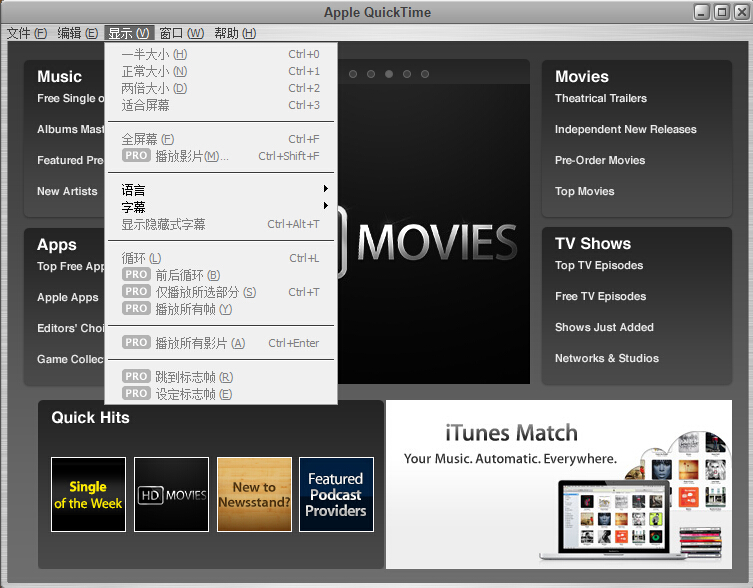Viewport: 753px width, 588px height.
Task: Open Shows Just Added link
Action: click(604, 327)
